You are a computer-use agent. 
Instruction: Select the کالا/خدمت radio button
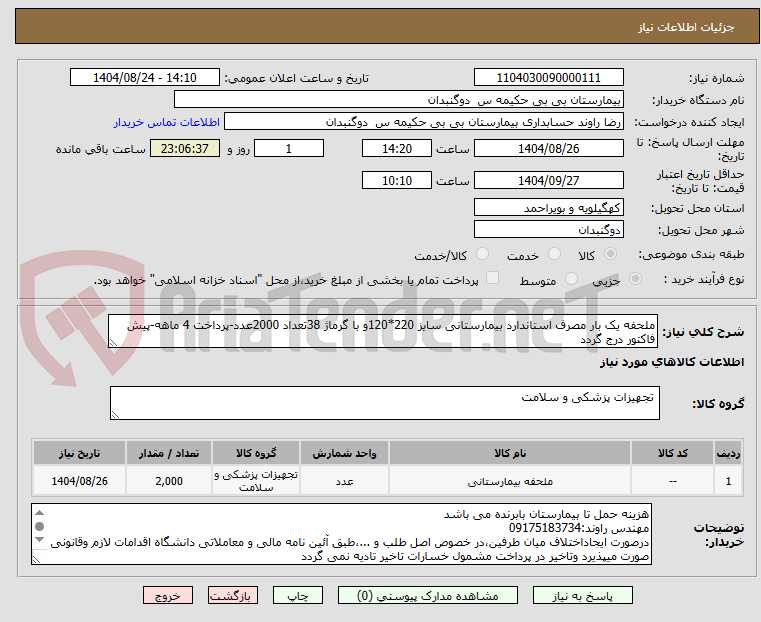[x=482, y=254]
